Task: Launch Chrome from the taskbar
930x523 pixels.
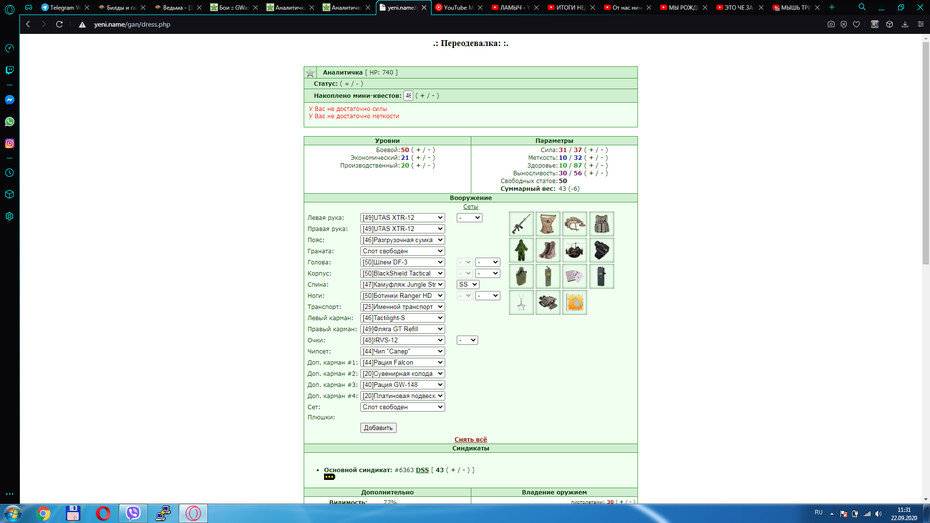Action: point(43,513)
